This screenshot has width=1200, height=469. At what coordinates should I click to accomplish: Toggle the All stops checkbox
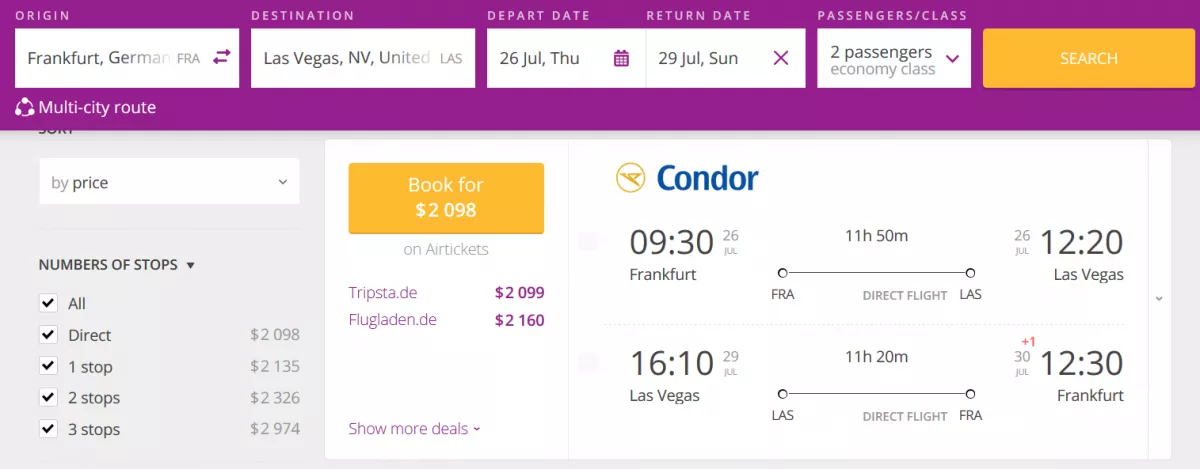coord(47,303)
